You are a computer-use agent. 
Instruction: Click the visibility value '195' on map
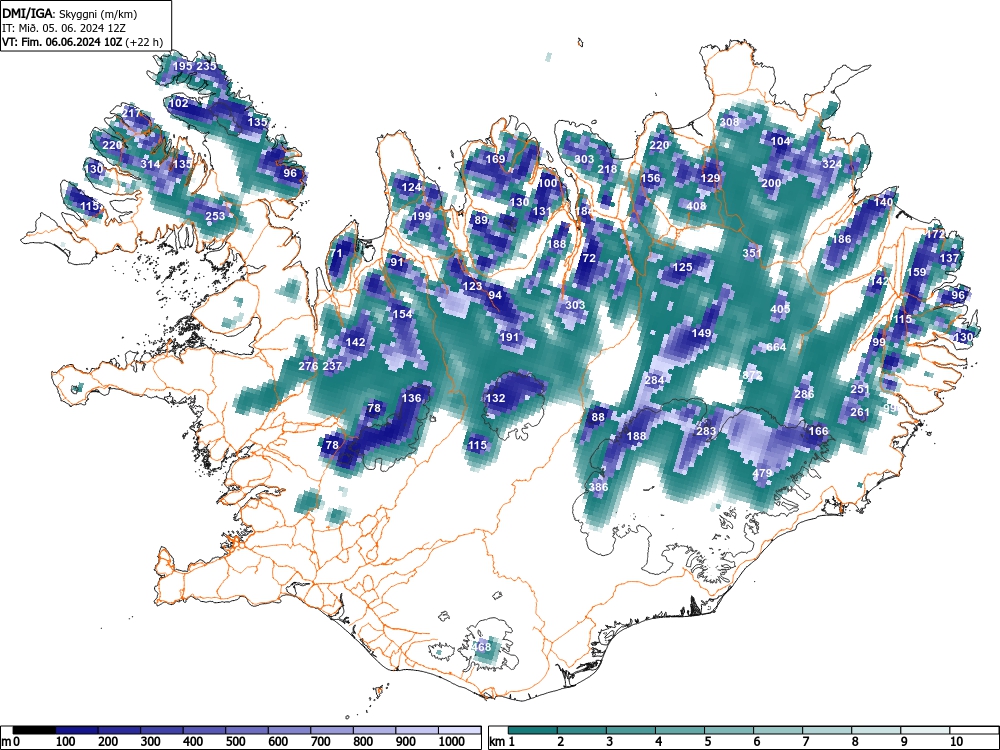tap(182, 66)
